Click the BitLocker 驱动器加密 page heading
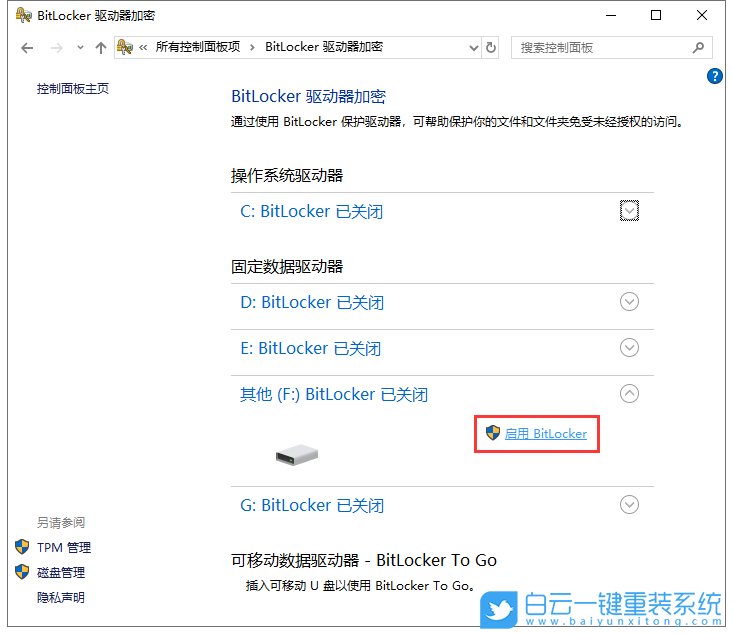Image resolution: width=733 pixels, height=634 pixels. point(309,96)
